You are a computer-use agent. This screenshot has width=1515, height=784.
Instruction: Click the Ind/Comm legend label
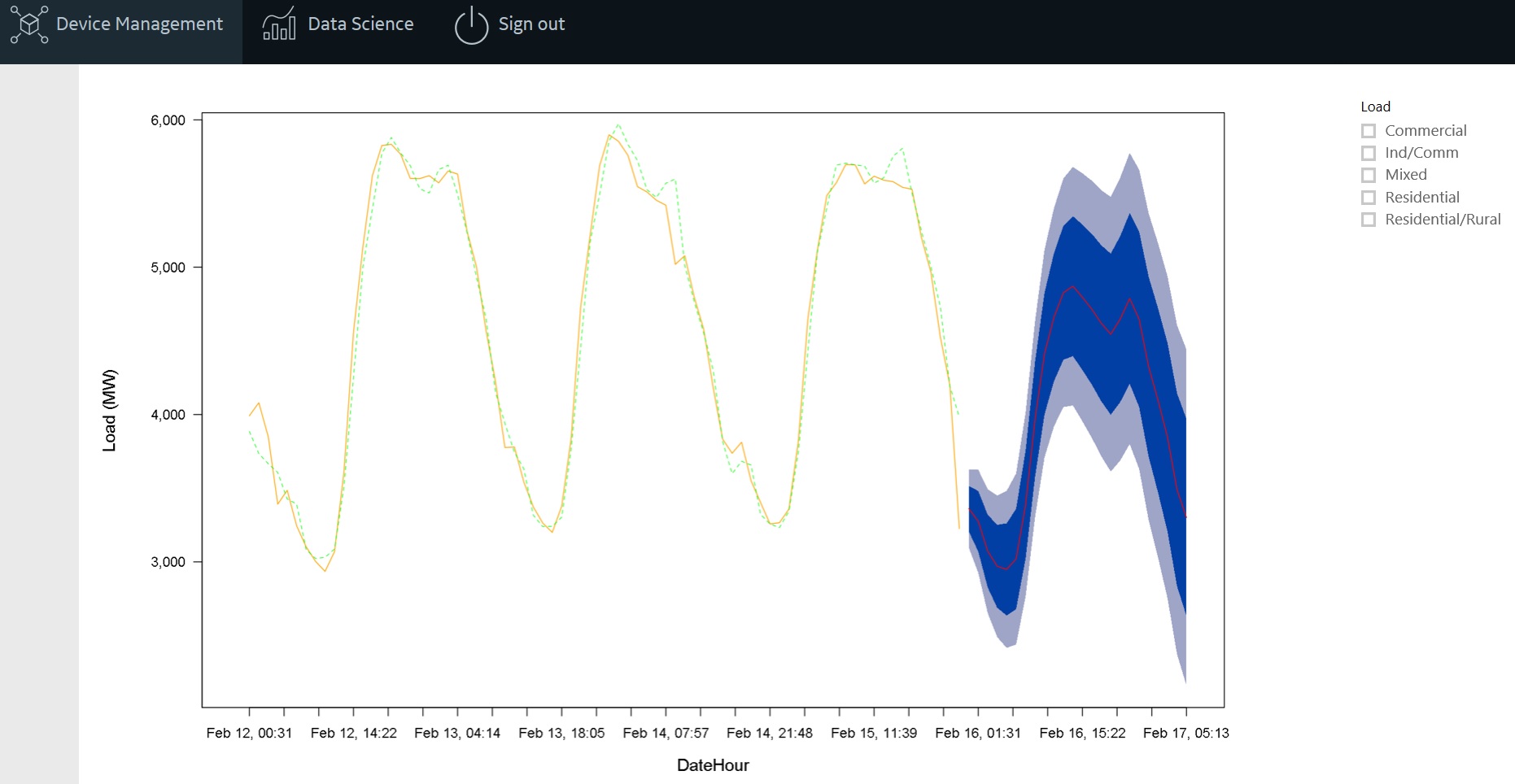coord(1421,153)
